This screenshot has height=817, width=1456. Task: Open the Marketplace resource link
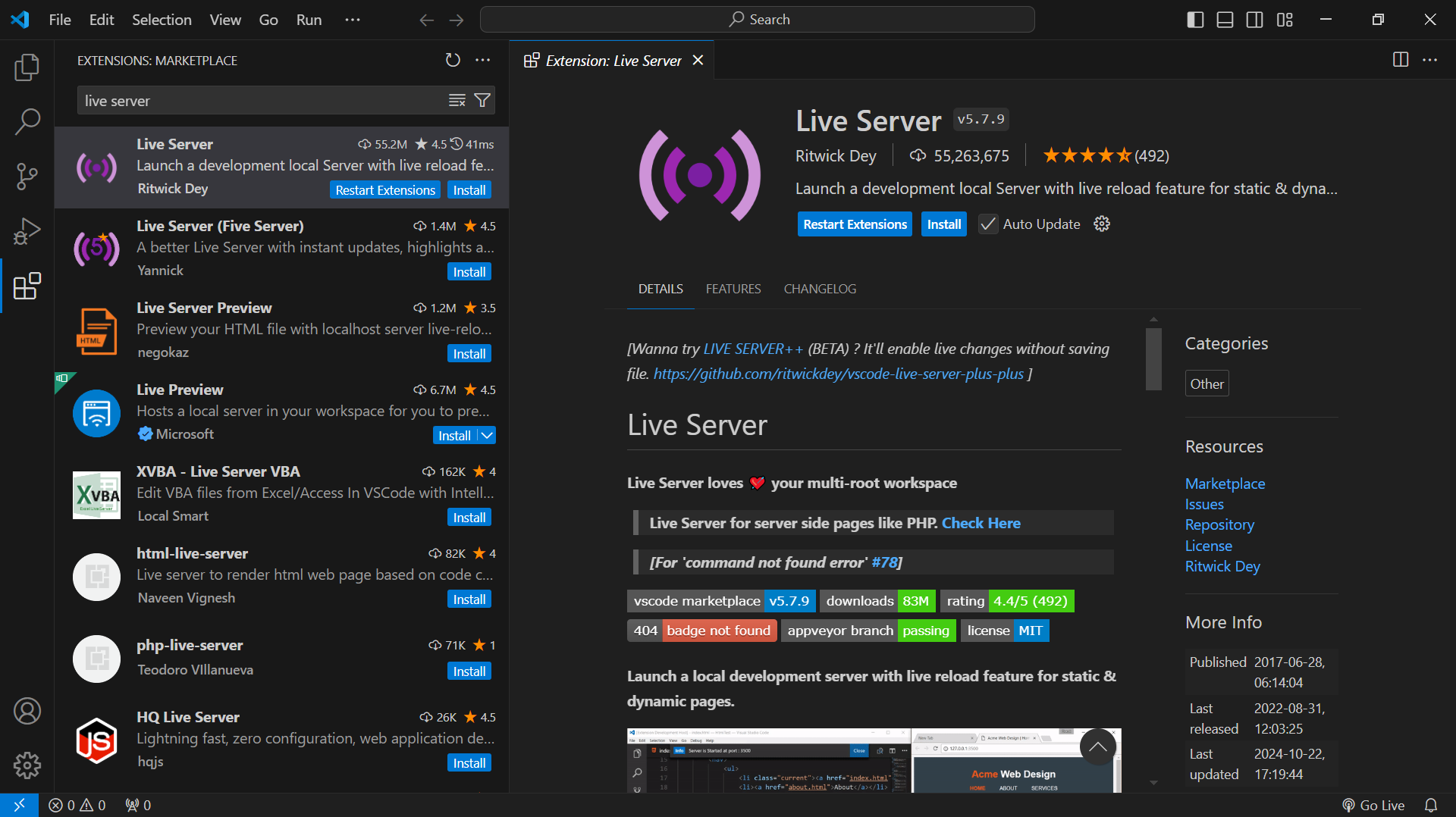click(x=1225, y=484)
